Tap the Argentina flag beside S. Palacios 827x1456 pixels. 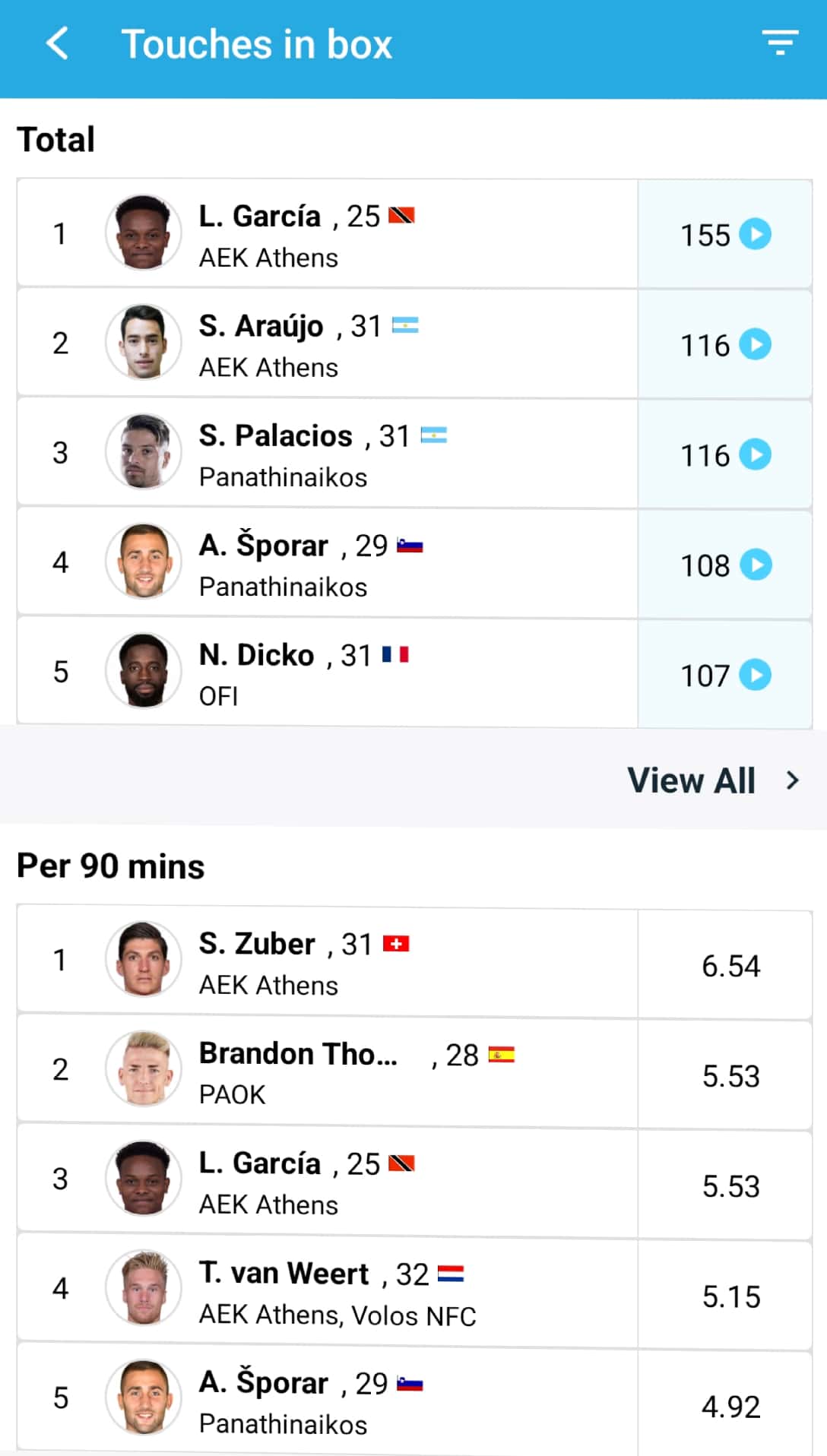tap(433, 435)
